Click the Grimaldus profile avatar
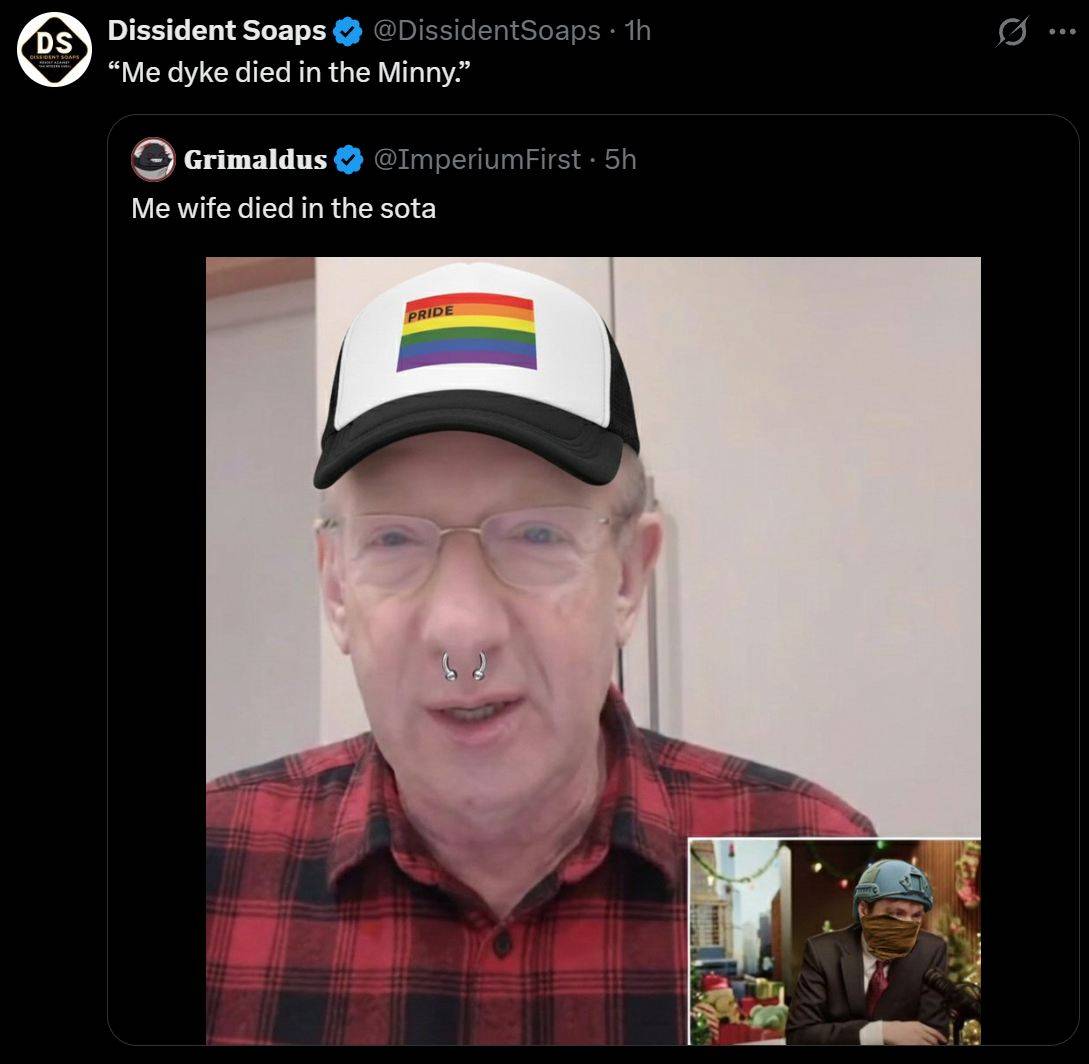1089x1064 pixels. tap(153, 159)
